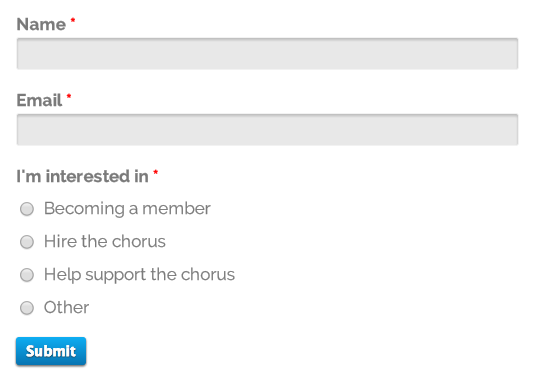Click the word interested in the heading

tap(88, 176)
